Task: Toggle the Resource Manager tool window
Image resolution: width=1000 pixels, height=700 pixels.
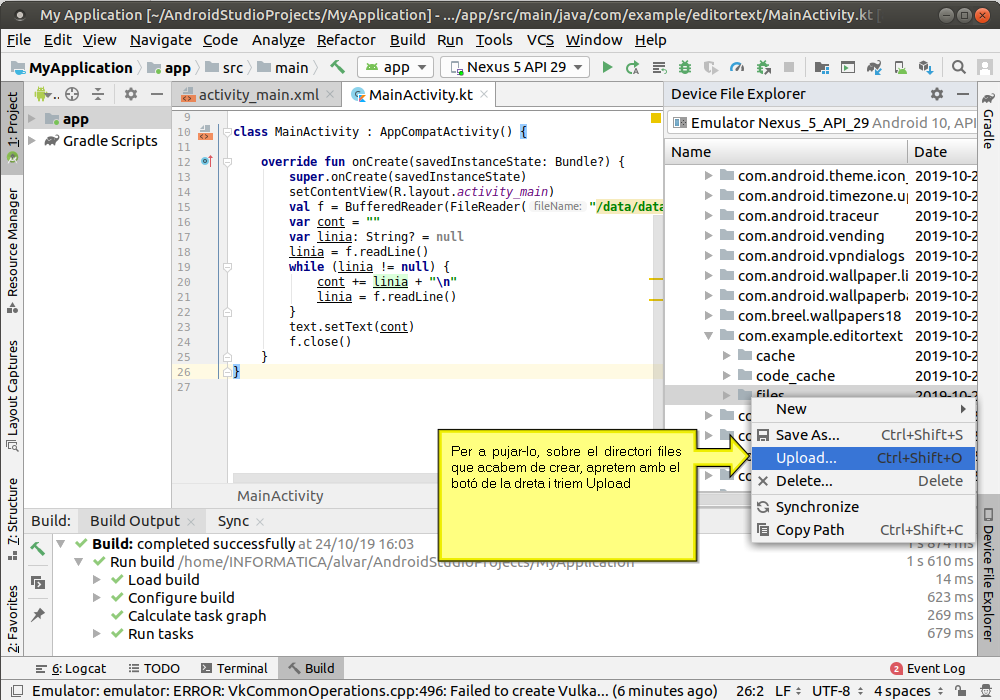Action: pos(12,250)
